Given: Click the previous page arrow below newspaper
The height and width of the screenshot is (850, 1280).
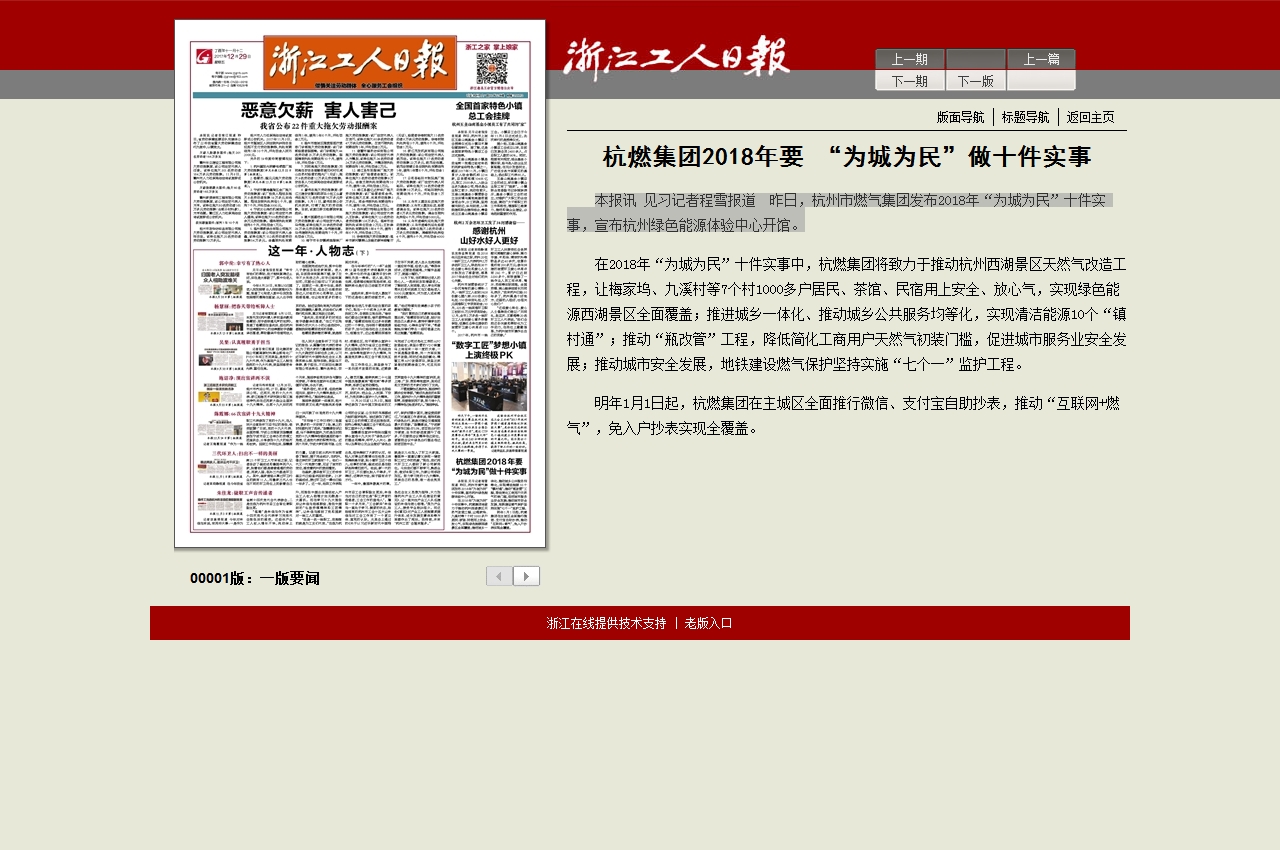Looking at the screenshot, I should [499, 576].
